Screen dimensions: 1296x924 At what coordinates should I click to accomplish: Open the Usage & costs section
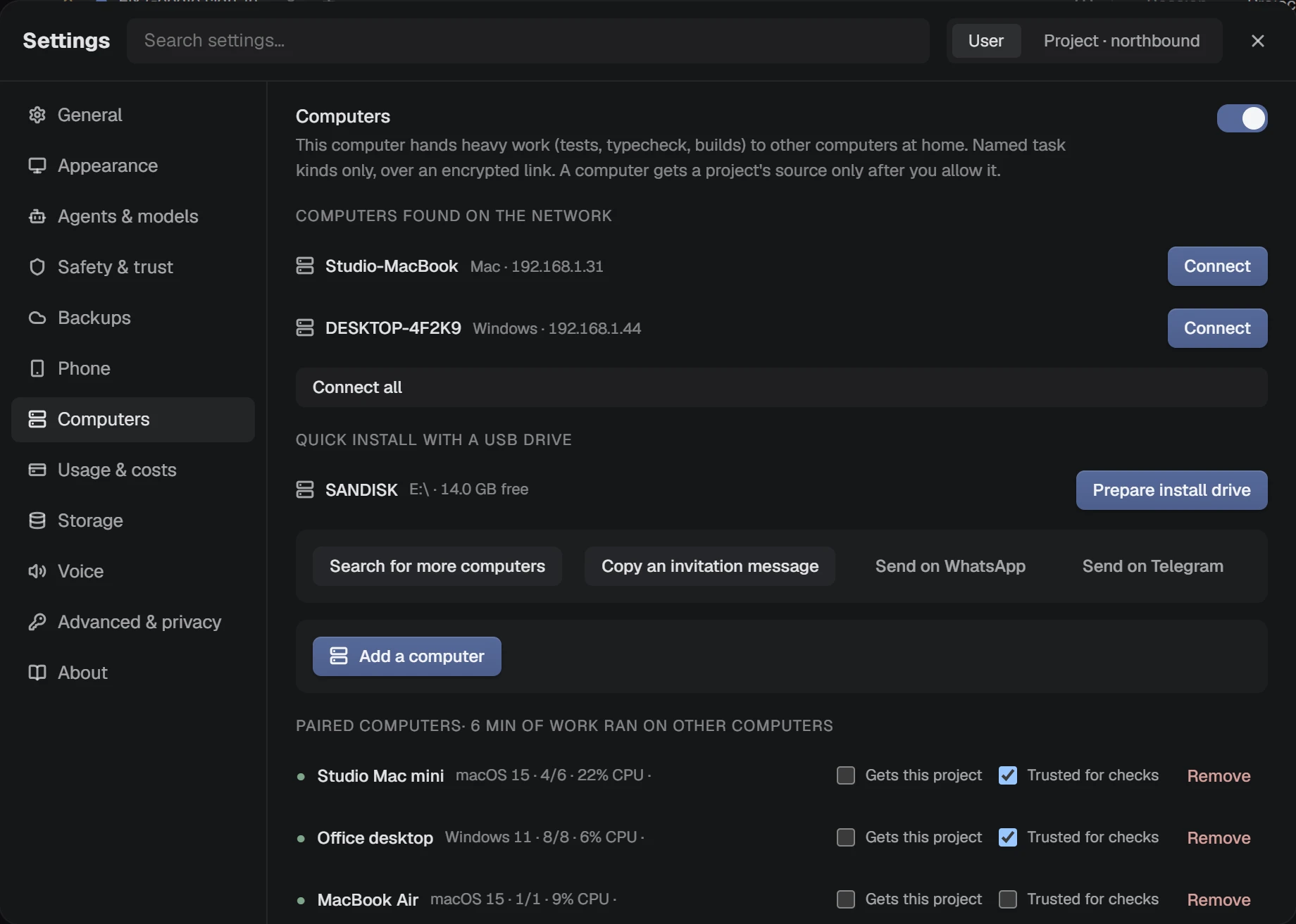pyautogui.click(x=133, y=470)
